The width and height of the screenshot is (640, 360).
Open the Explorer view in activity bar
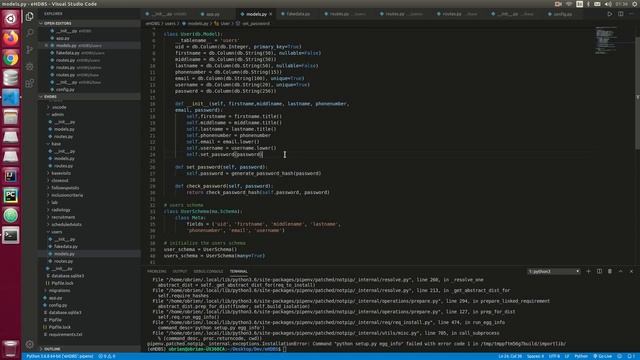[x=29, y=16]
